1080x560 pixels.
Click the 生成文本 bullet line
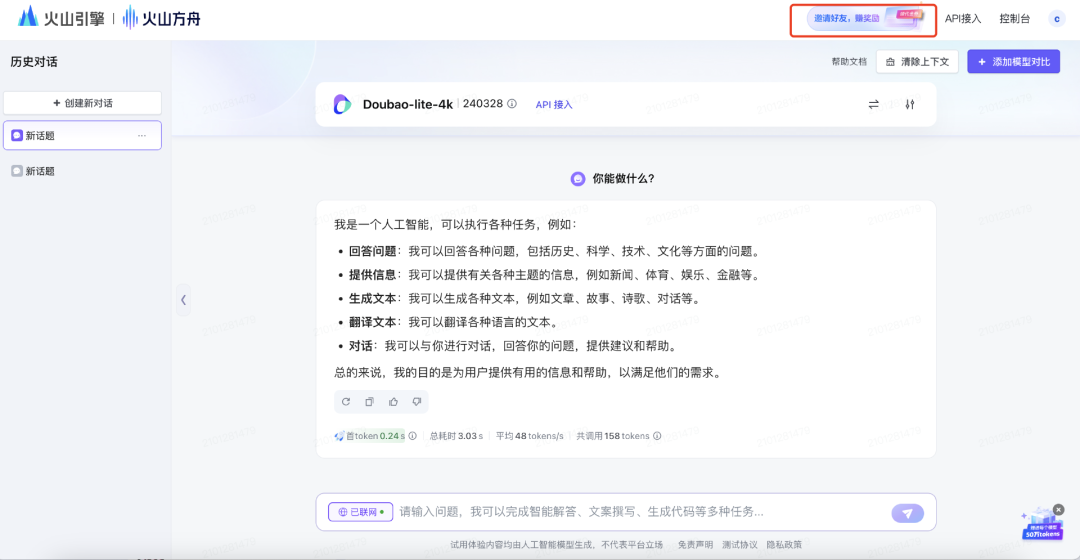point(520,298)
